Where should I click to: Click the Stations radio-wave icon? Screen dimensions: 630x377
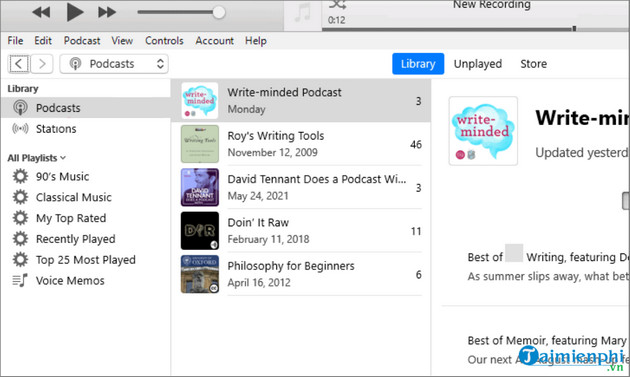20,129
